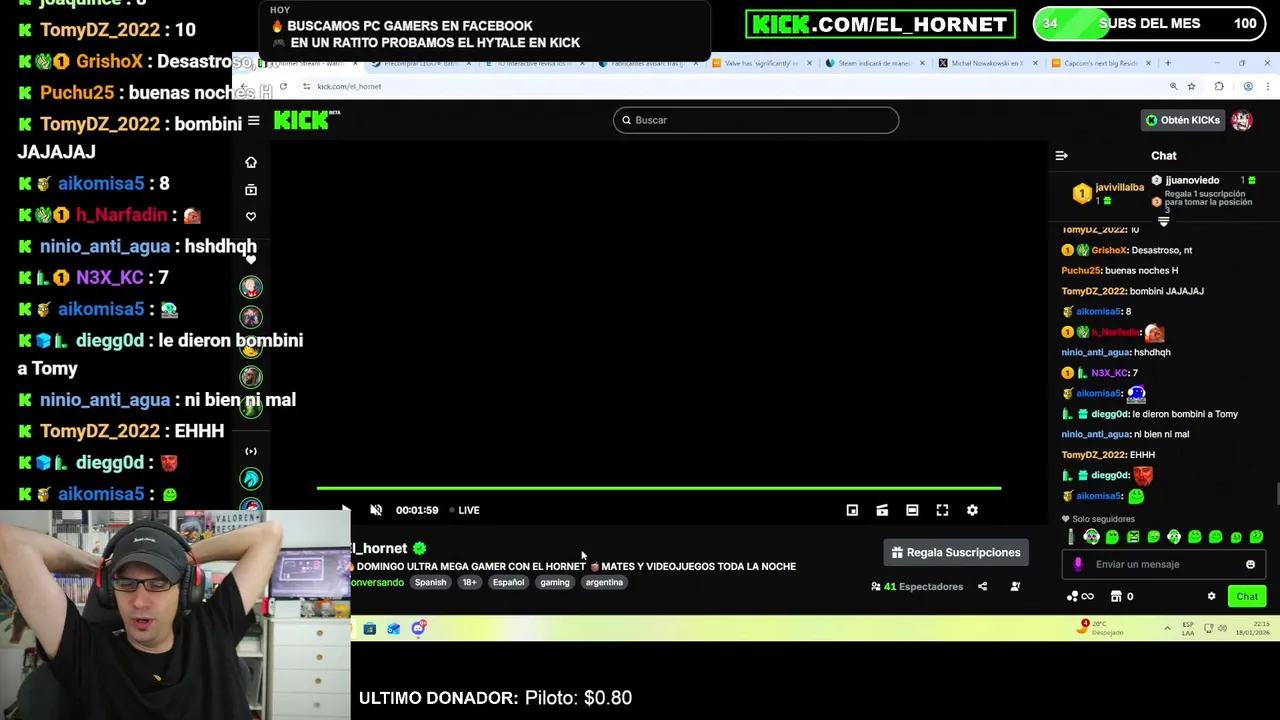Click diegg0d bombini message username
Viewport: 1280px width, 720px height.
(x=1110, y=414)
